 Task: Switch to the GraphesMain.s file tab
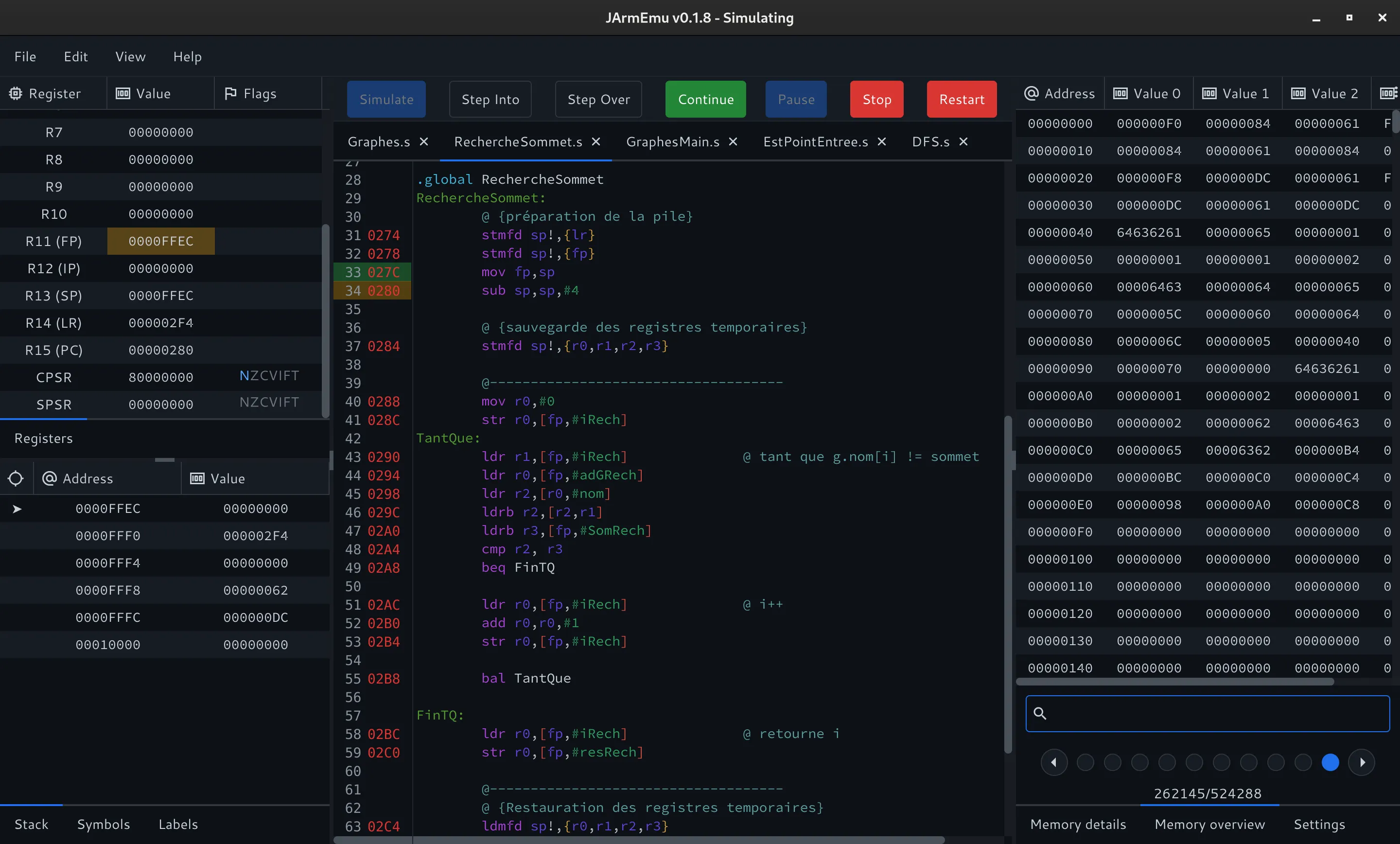(x=673, y=141)
